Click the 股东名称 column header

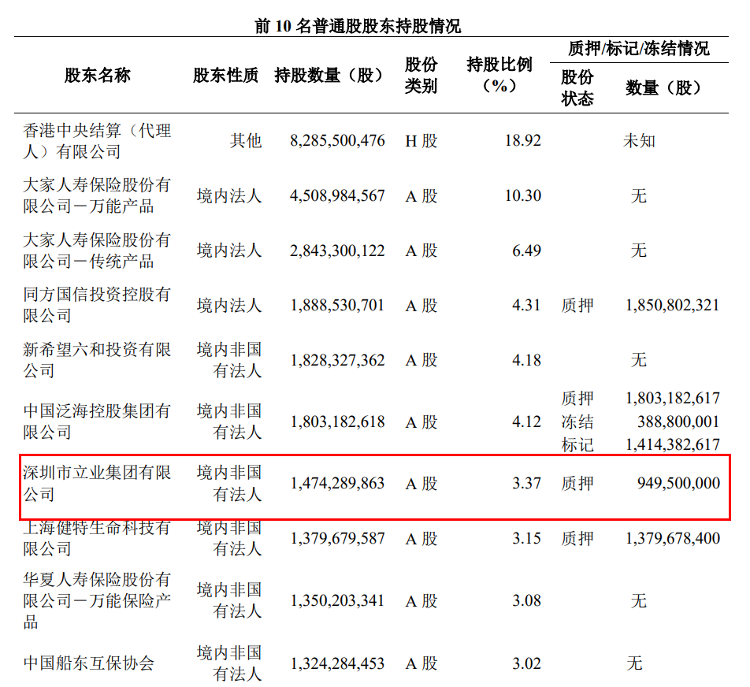point(98,75)
